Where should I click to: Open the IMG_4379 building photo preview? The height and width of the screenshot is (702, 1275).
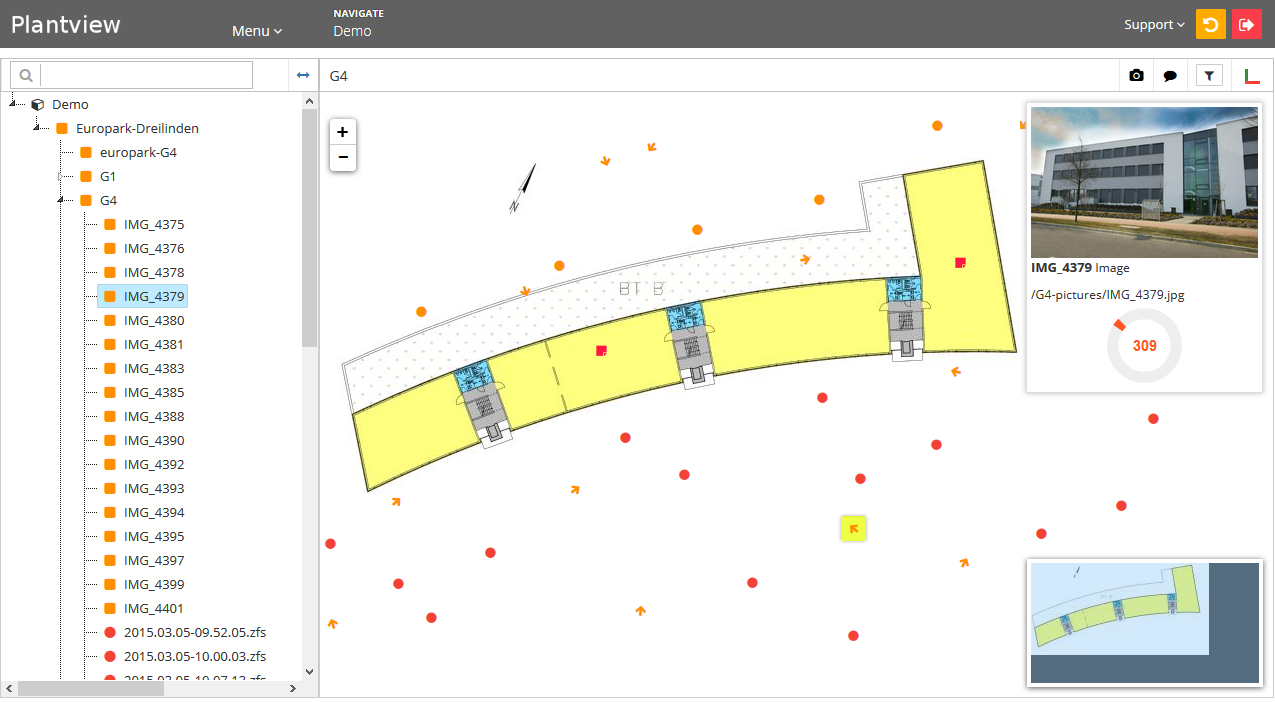point(1144,182)
